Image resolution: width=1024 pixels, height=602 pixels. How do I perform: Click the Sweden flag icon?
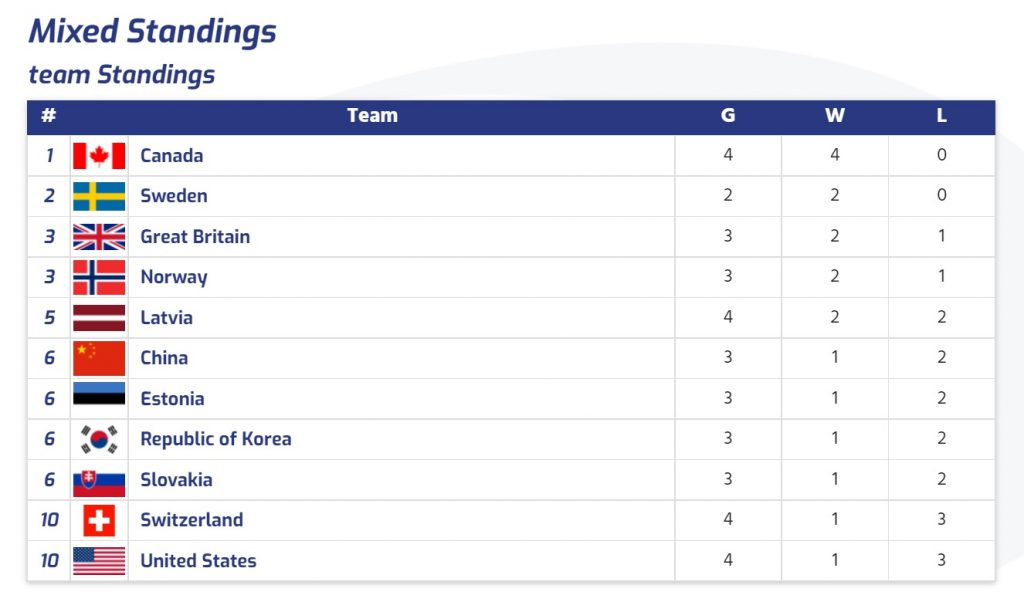(x=99, y=197)
